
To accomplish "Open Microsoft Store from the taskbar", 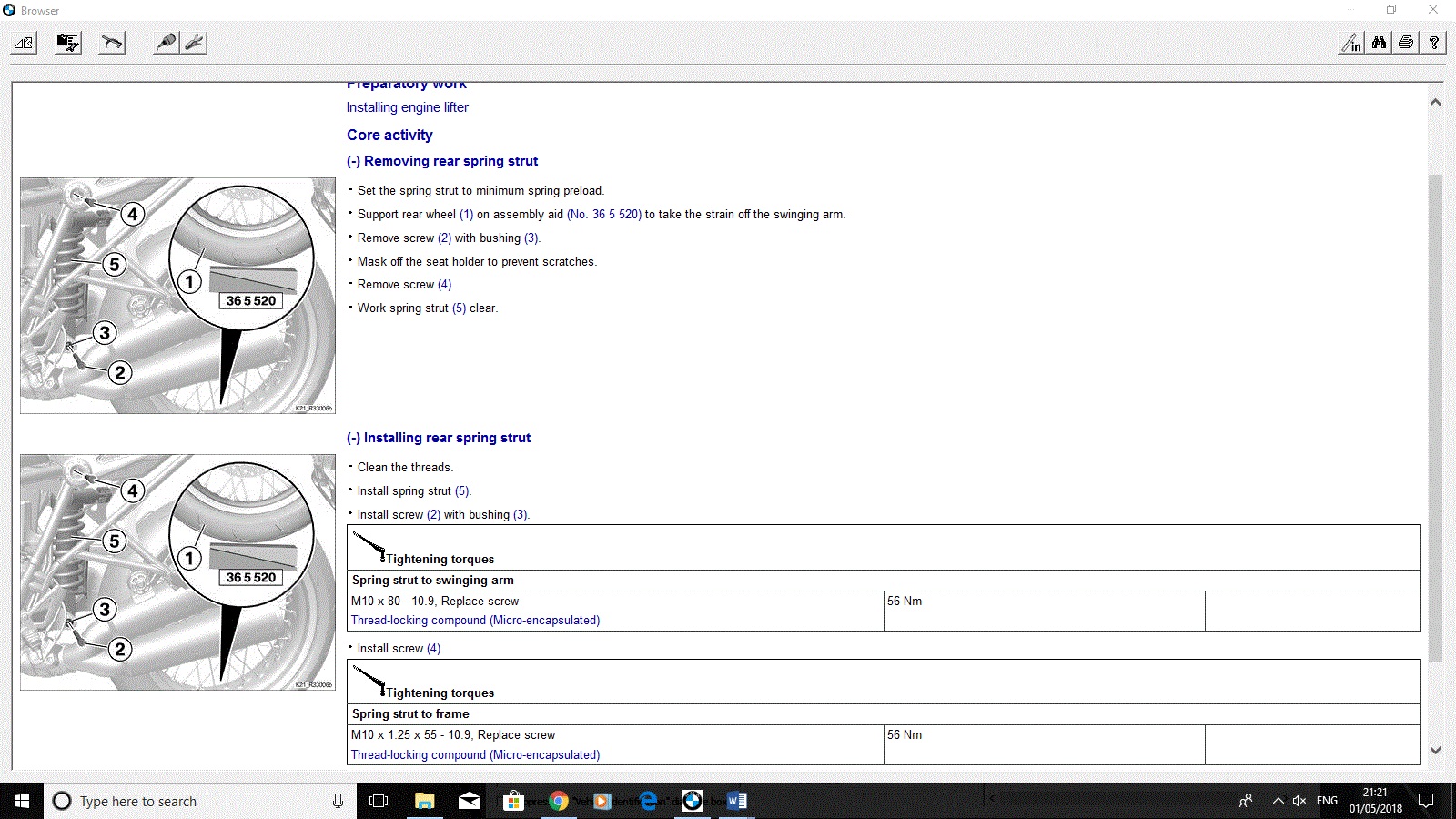I will point(514,801).
